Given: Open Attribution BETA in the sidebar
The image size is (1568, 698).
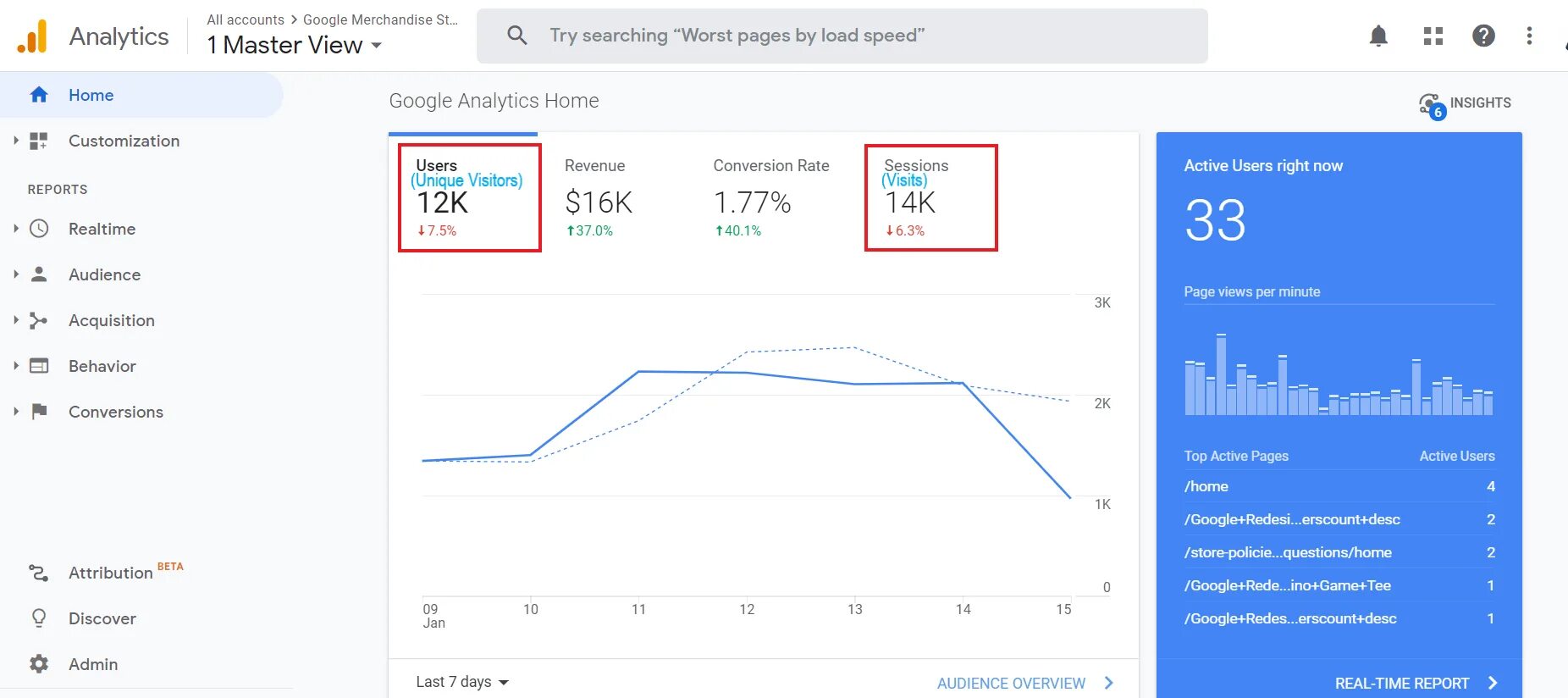Looking at the screenshot, I should 125,573.
